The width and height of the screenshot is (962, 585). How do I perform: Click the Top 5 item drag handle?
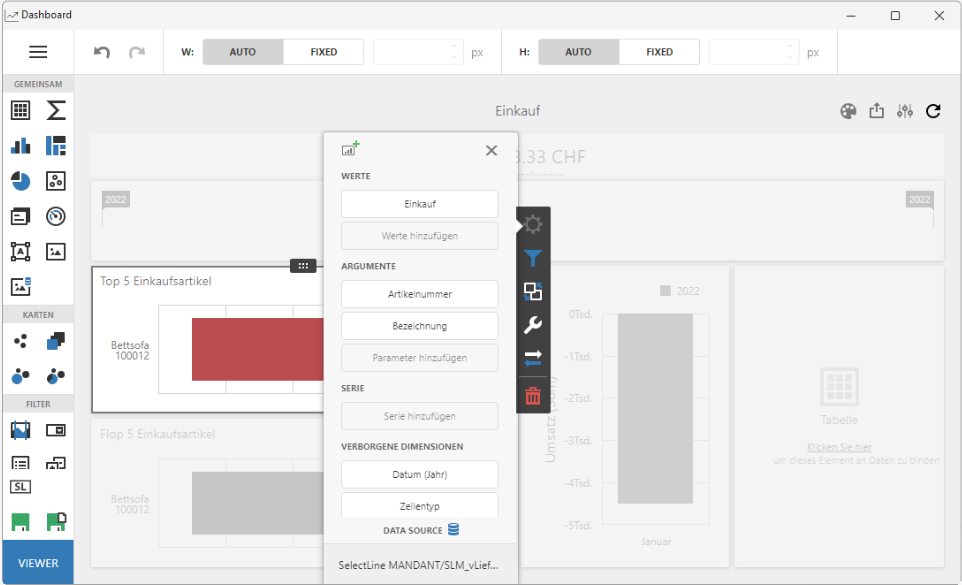point(303,266)
